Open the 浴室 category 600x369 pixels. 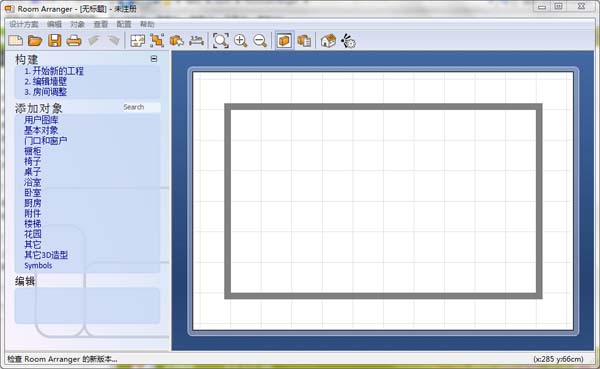click(33, 182)
